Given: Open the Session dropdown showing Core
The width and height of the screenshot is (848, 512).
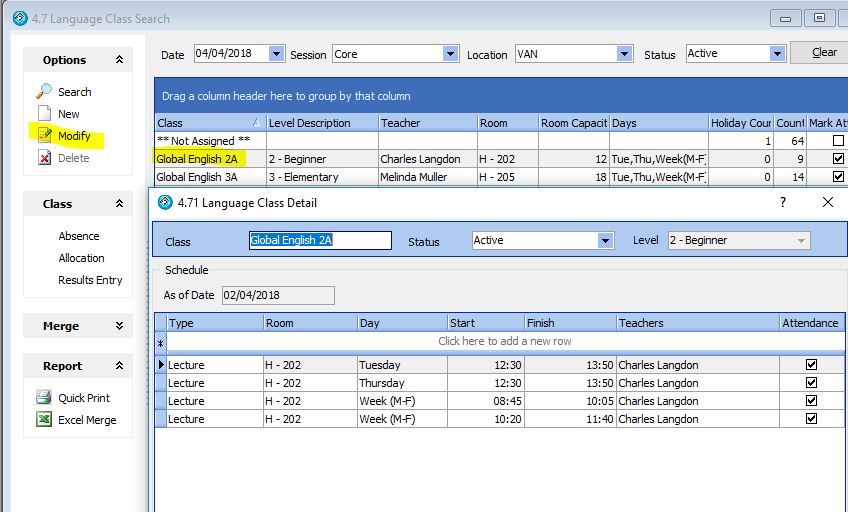Looking at the screenshot, I should click(x=450, y=54).
